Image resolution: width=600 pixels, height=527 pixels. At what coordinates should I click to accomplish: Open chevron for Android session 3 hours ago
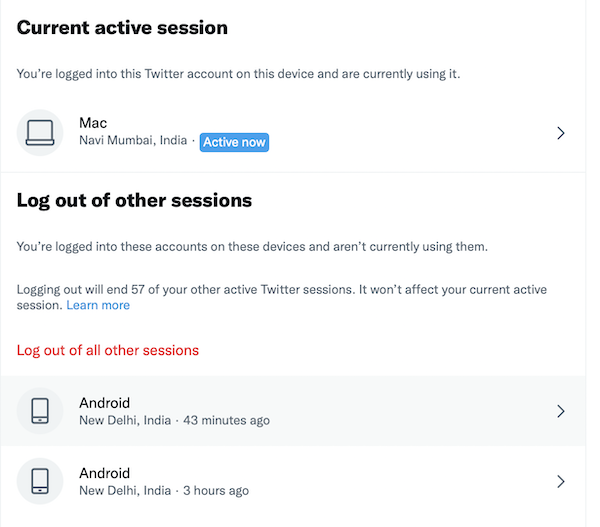coord(561,481)
